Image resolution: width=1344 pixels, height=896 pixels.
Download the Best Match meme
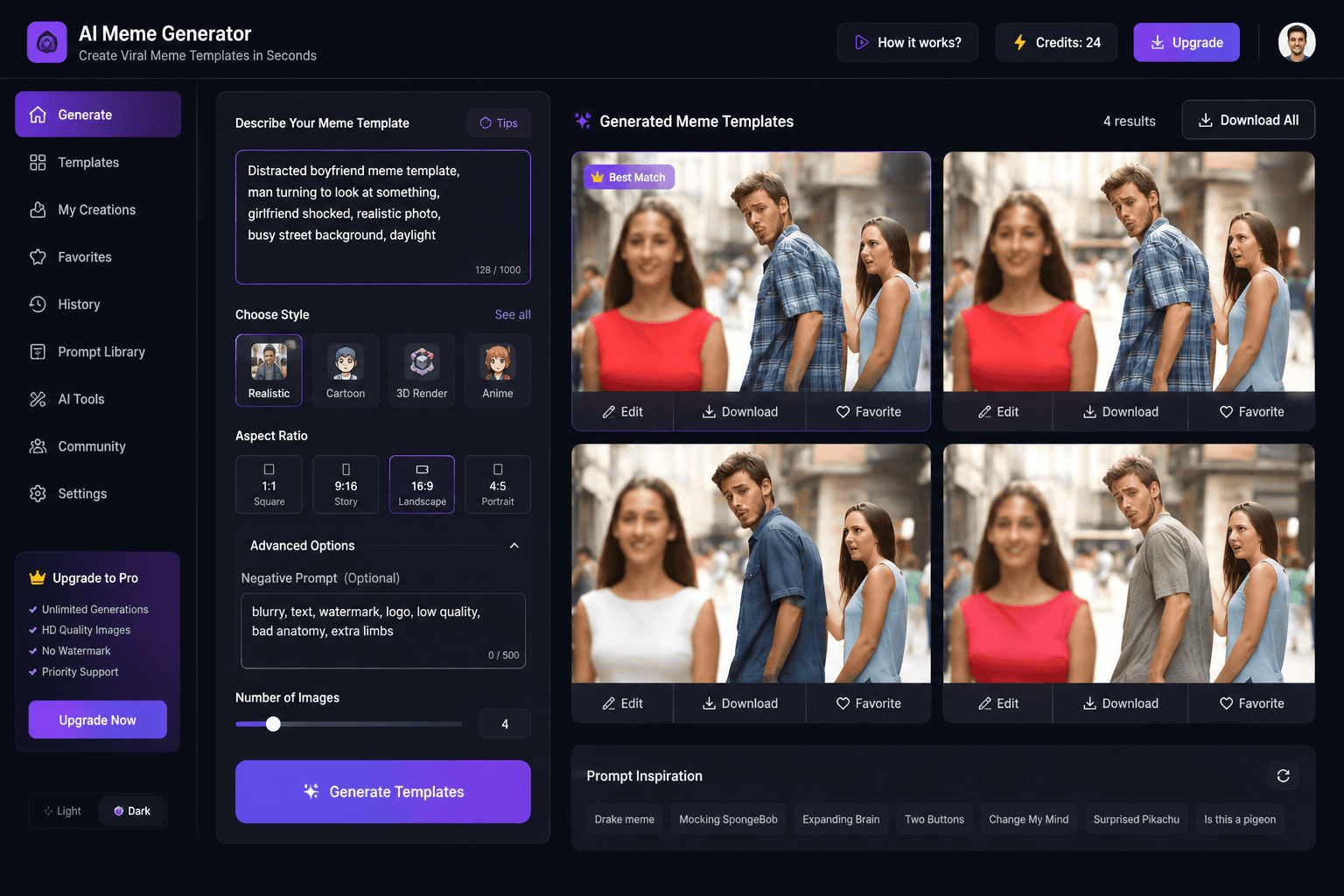[x=740, y=412]
